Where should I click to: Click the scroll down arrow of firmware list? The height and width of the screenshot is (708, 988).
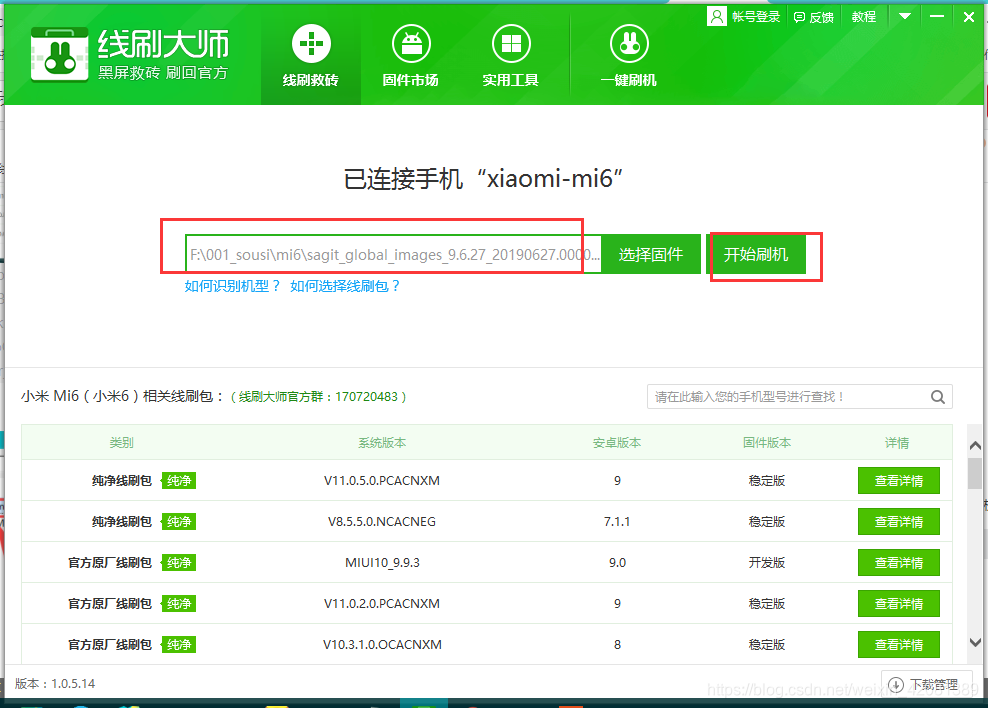point(975,642)
